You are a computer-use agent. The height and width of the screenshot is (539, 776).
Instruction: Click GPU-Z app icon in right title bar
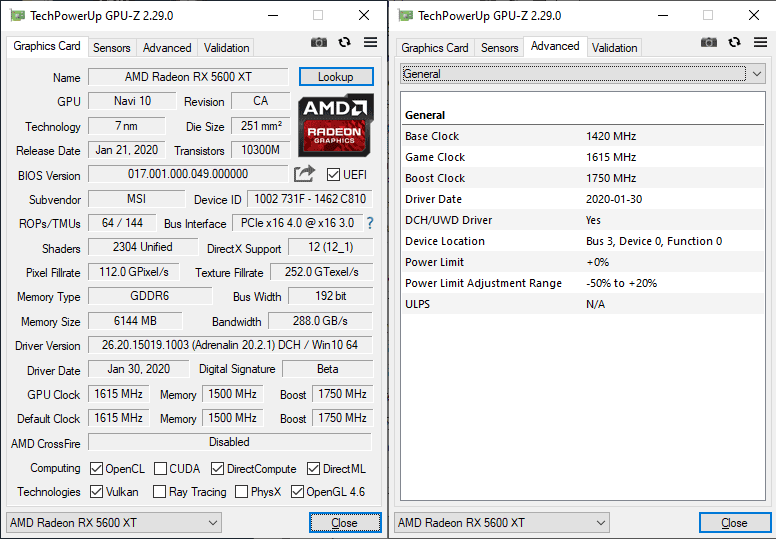click(x=406, y=16)
